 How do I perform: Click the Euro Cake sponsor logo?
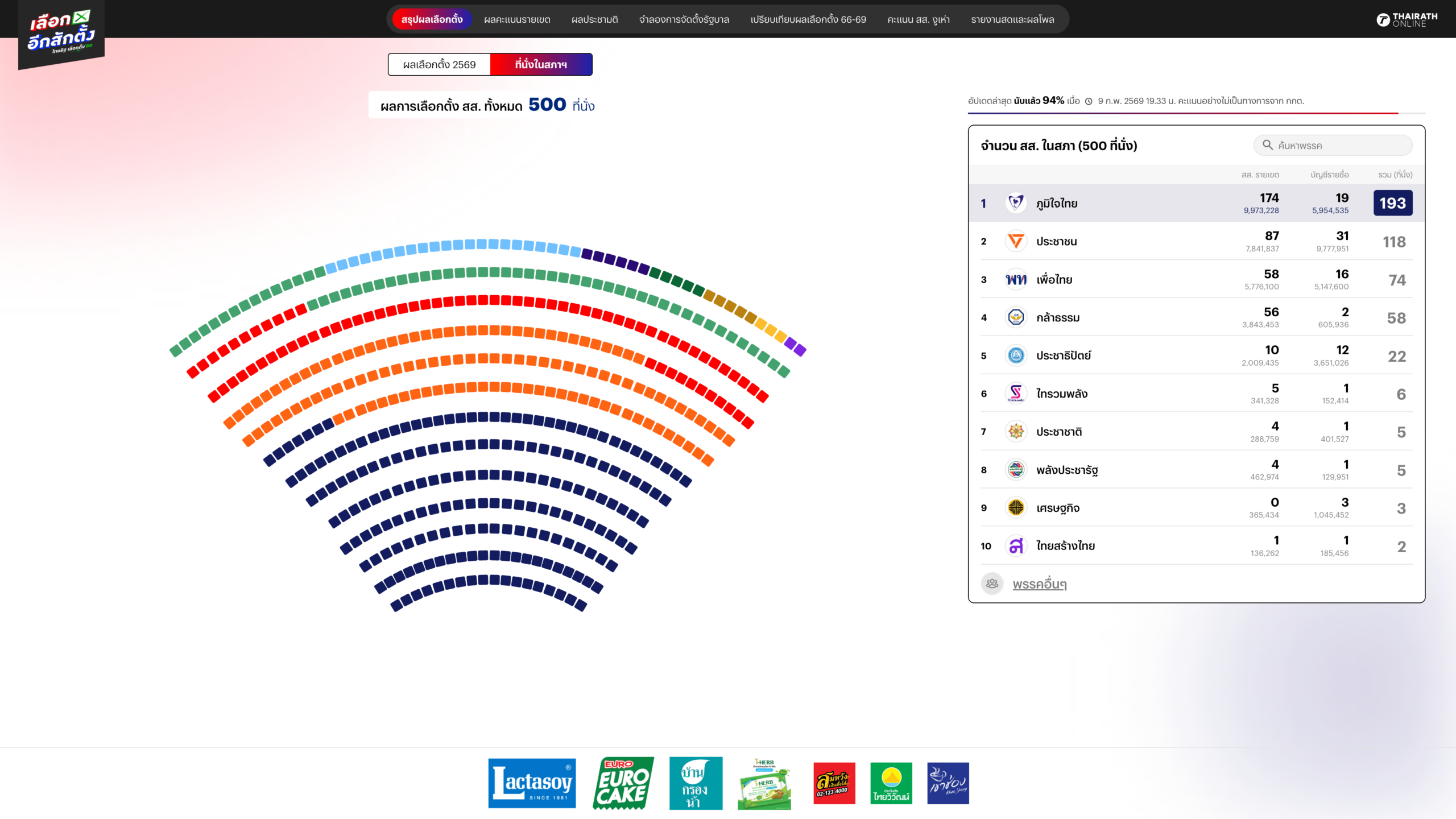623,783
